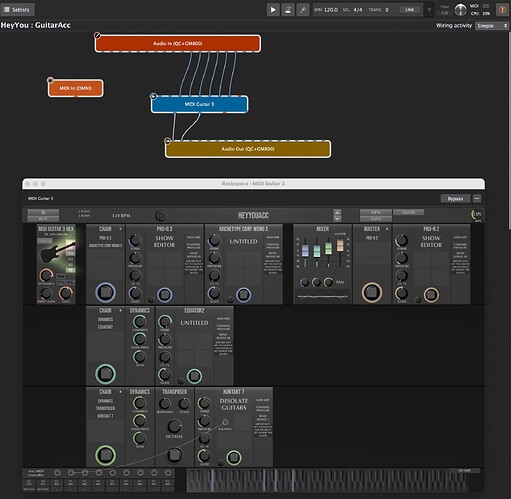Toggle the metronome icon in top toolbar
Screen dimensions: 511x499
coord(288,10)
